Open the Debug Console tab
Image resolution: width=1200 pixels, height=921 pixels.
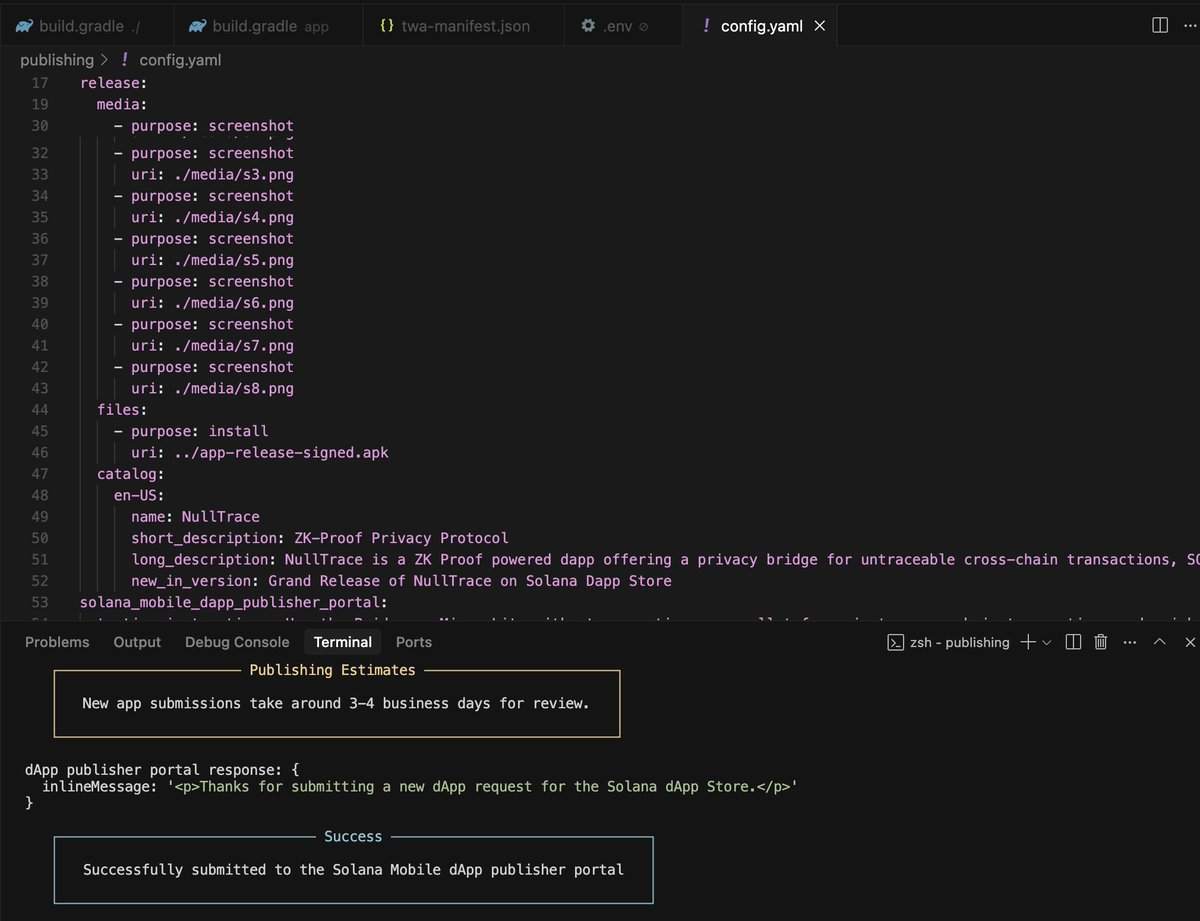point(237,642)
